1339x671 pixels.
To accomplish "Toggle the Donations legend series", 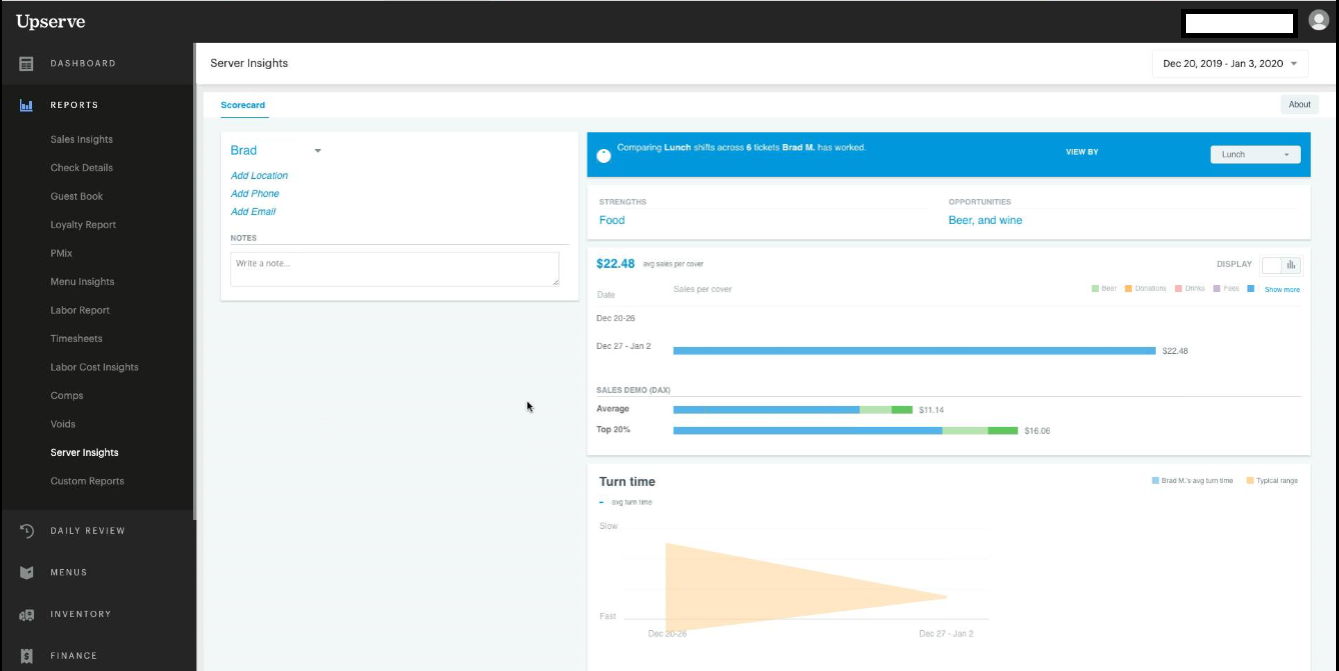I will (x=1128, y=289).
